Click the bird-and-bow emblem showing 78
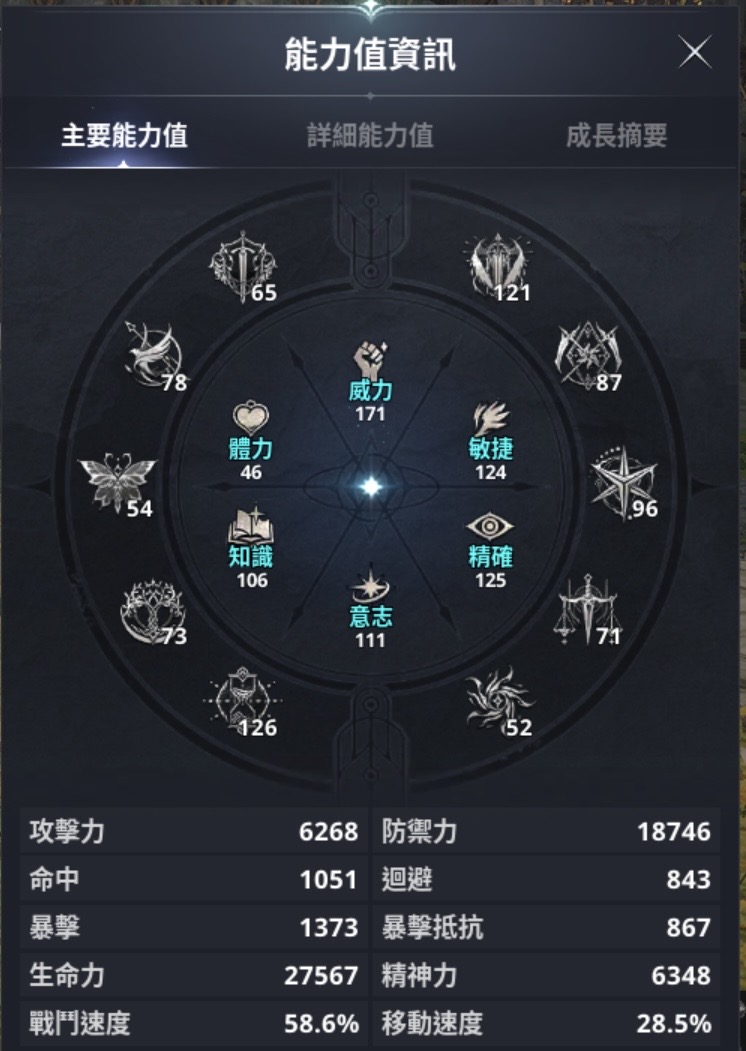The height and width of the screenshot is (1051, 746). (154, 354)
